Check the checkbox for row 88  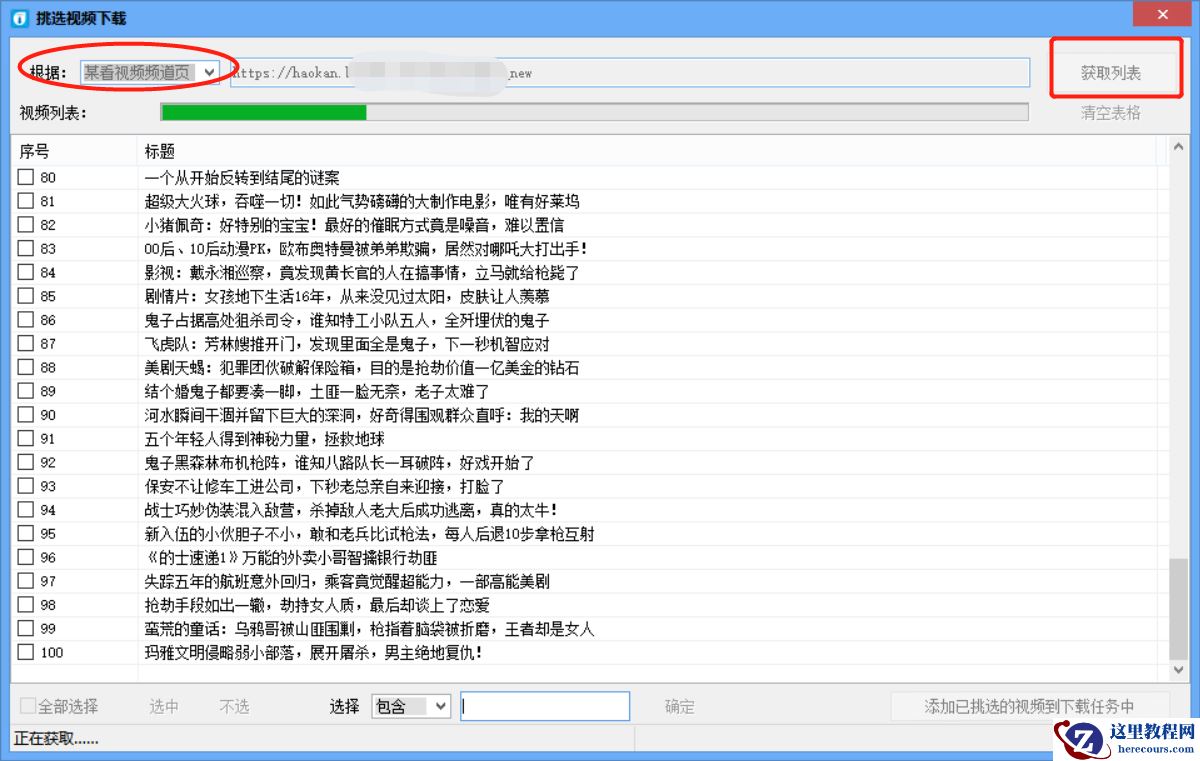tap(26, 367)
